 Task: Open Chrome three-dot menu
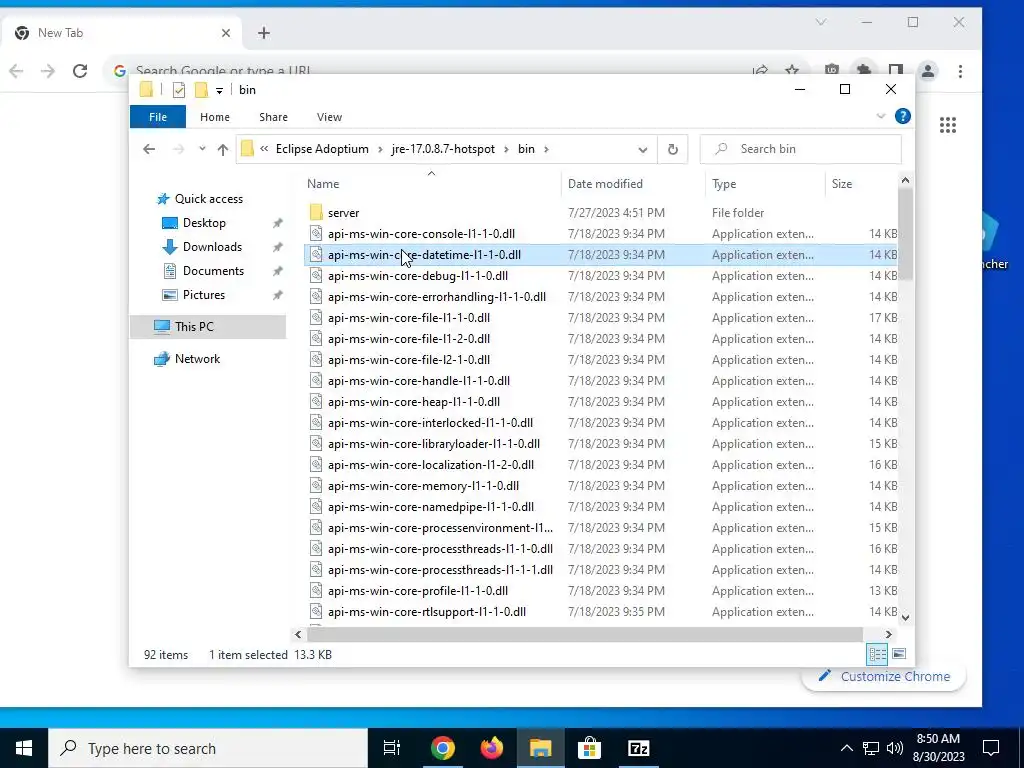960,71
